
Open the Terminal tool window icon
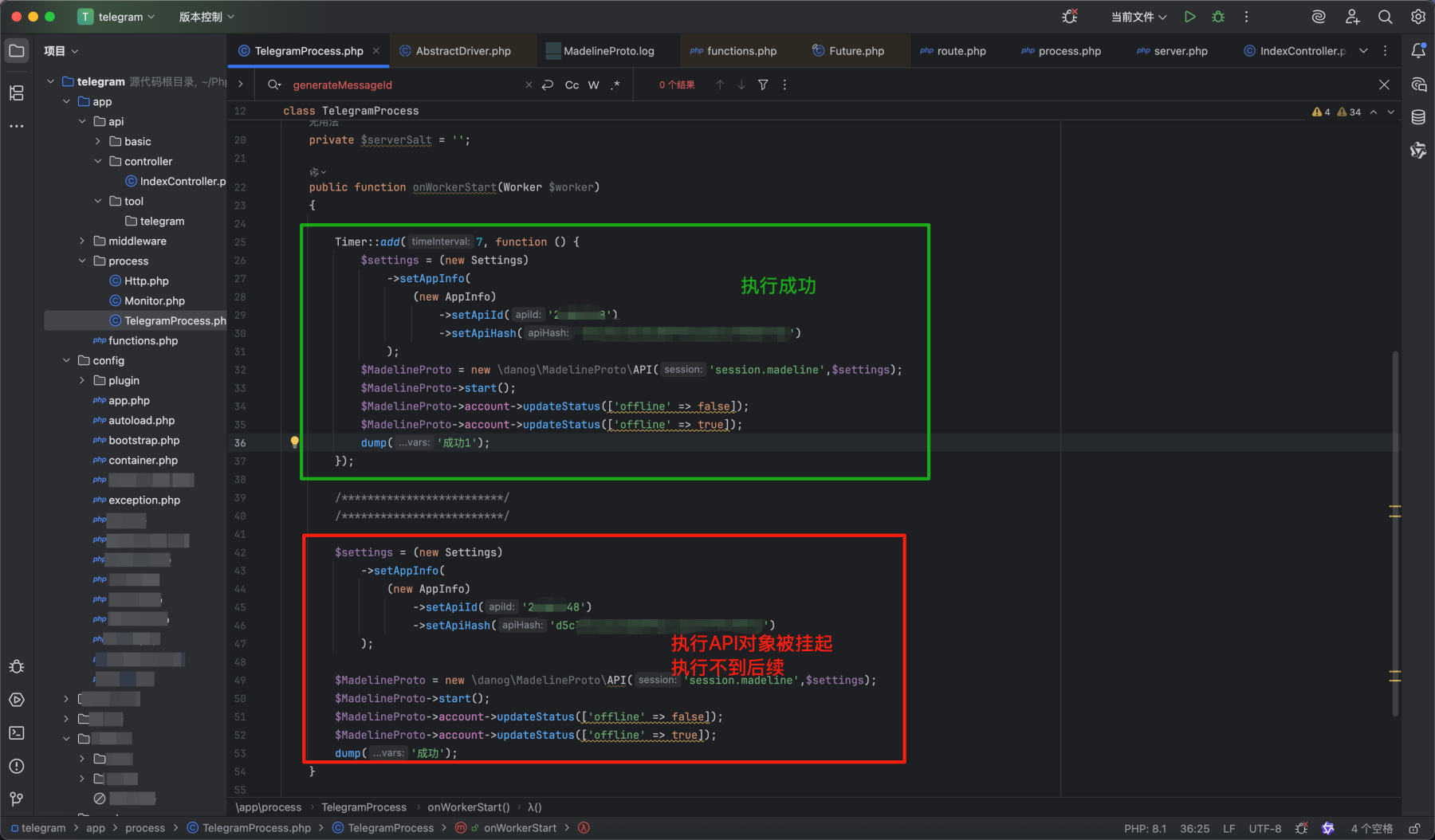point(17,732)
